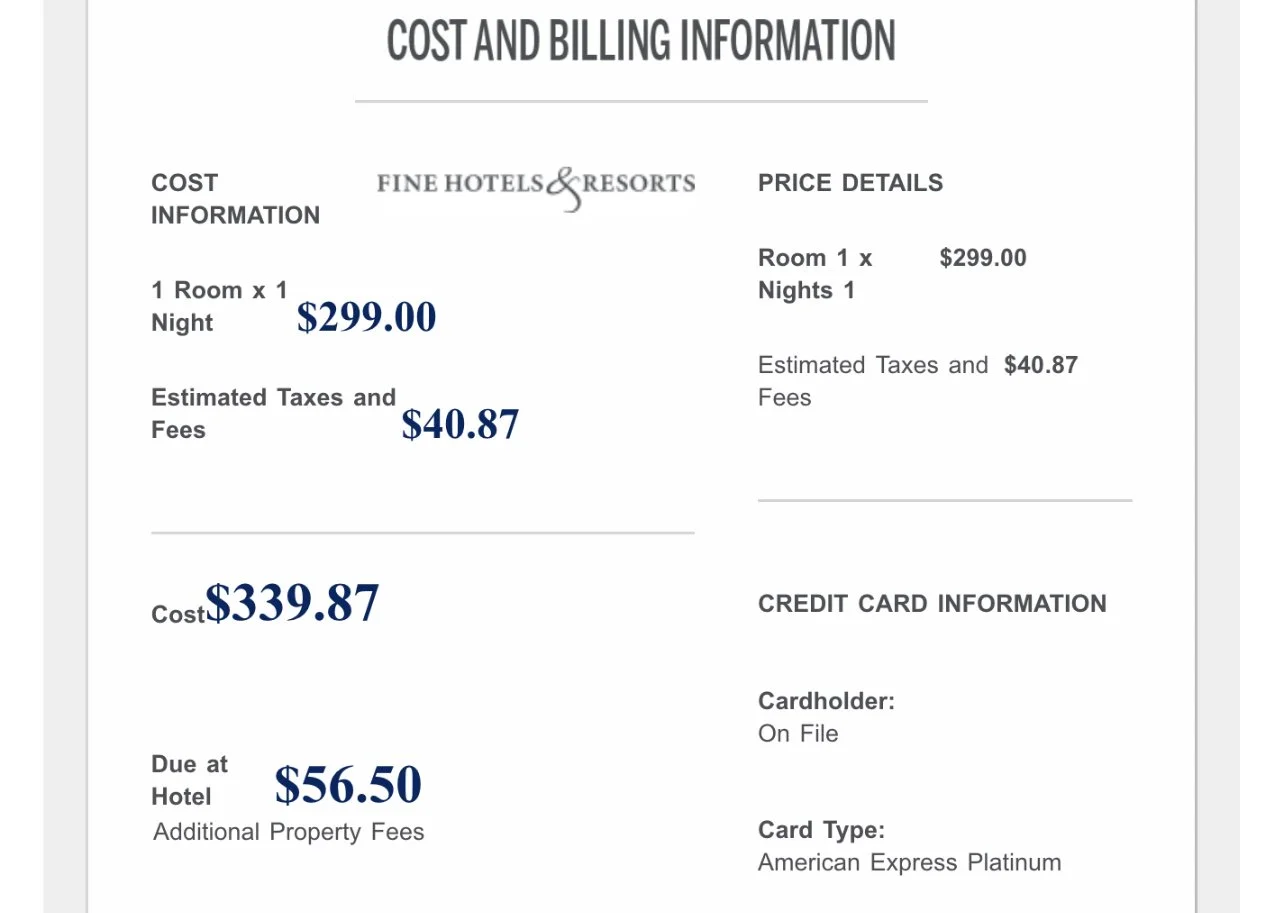Click the Cost Information section title
This screenshot has width=1284, height=913.
click(x=236, y=199)
